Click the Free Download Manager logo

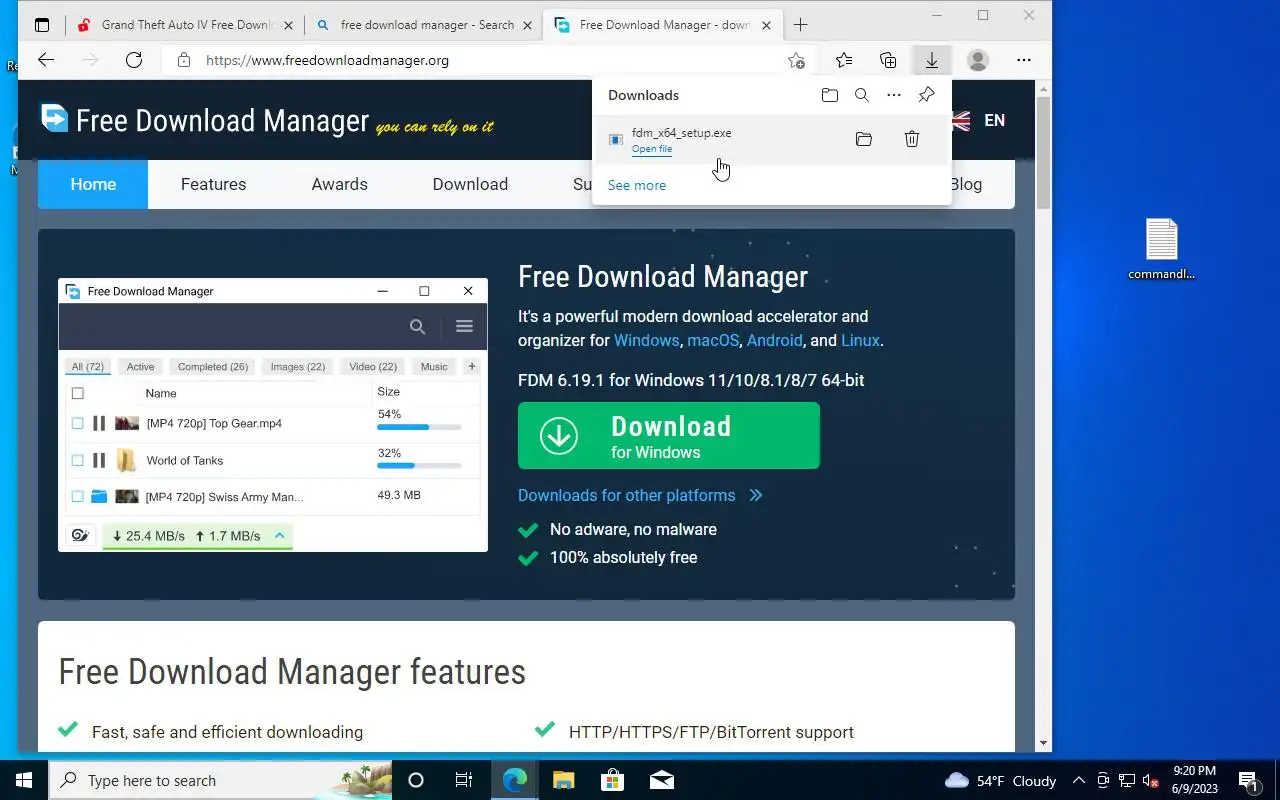pos(267,120)
